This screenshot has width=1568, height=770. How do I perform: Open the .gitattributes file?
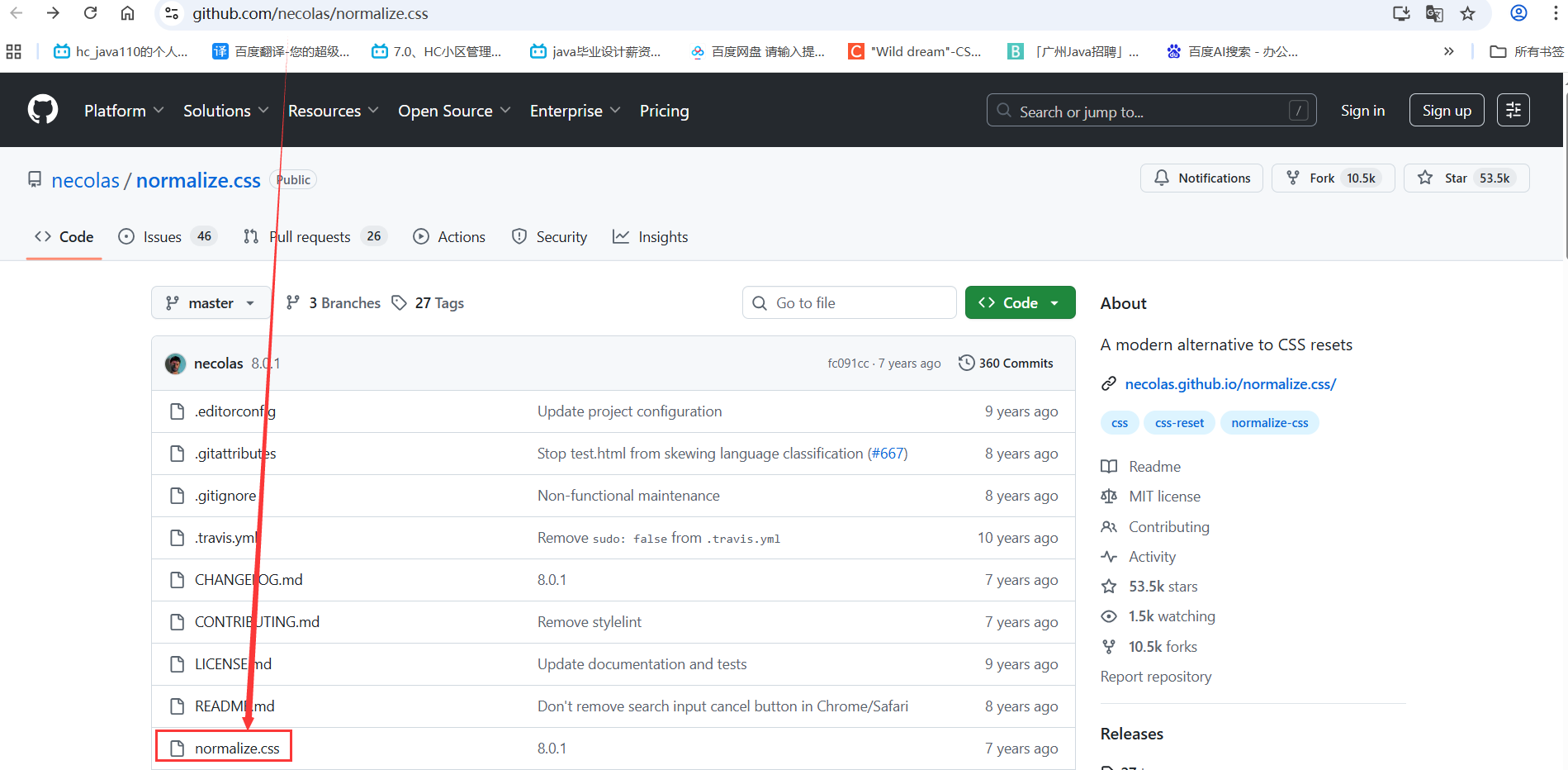coord(235,454)
